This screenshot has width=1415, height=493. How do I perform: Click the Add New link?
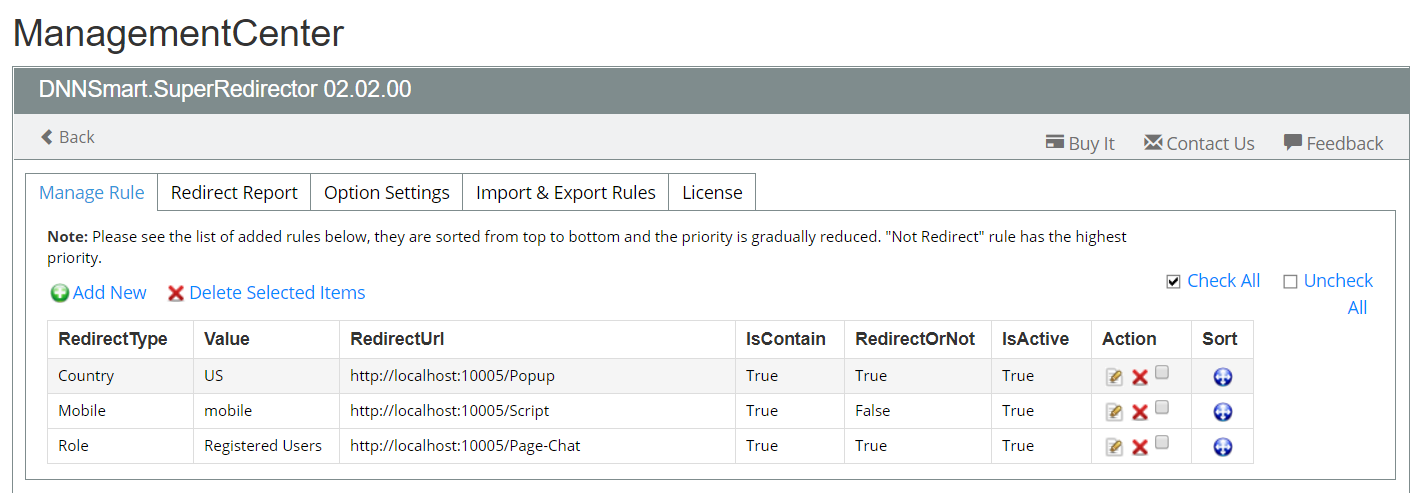click(x=99, y=293)
